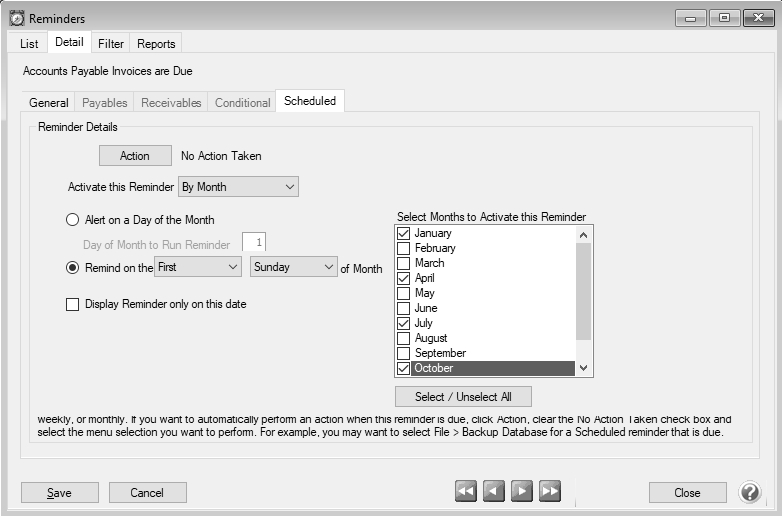Click the Reminders clock icon in title bar
782x516 pixels.
click(x=17, y=19)
